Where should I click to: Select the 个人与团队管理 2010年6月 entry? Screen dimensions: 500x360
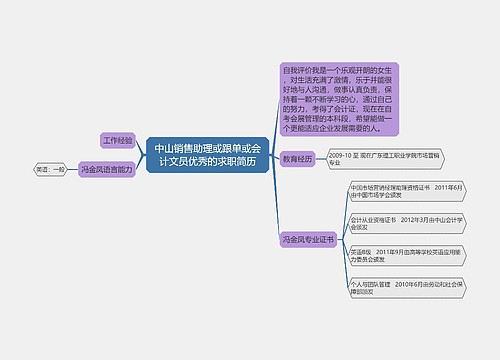tap(407, 288)
